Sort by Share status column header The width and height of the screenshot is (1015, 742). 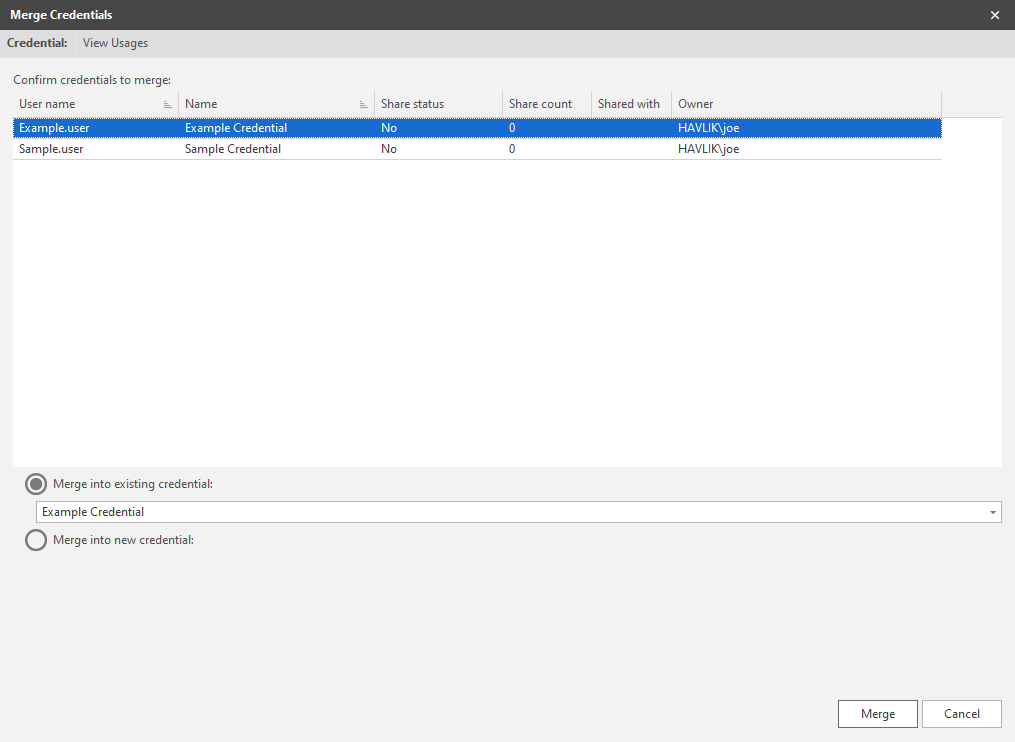[412, 104]
